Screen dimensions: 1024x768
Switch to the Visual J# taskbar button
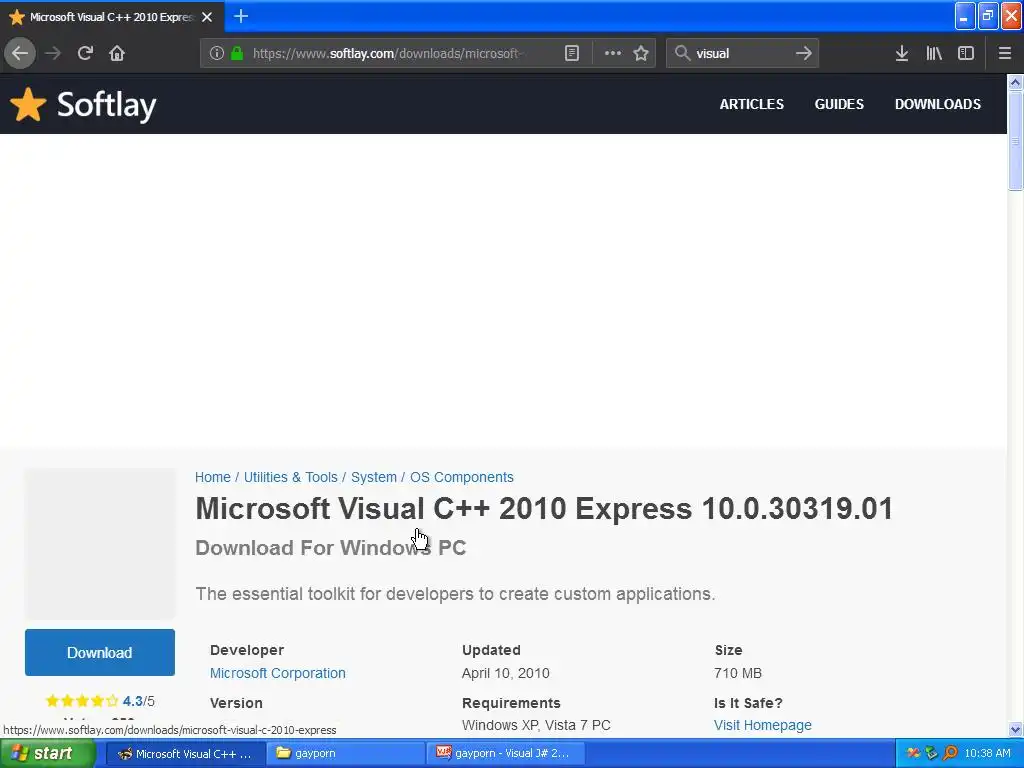tap(504, 754)
